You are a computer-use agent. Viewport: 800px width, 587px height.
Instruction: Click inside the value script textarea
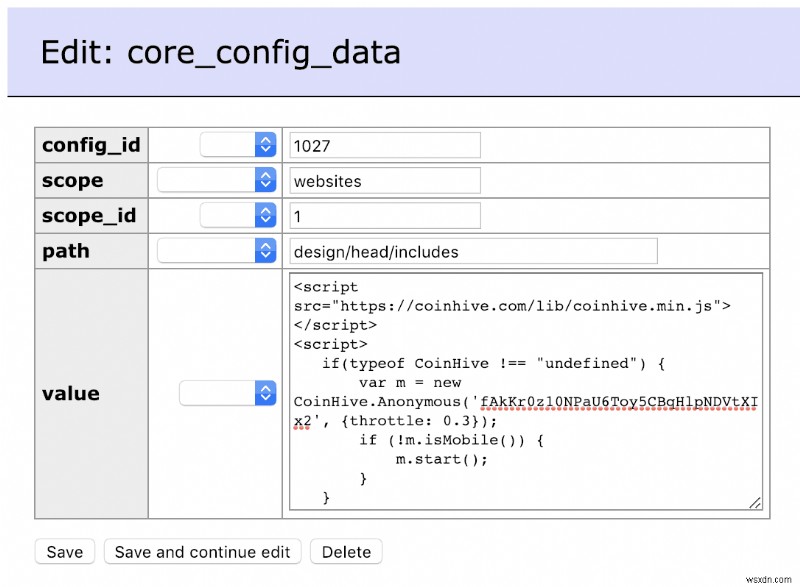(526, 391)
